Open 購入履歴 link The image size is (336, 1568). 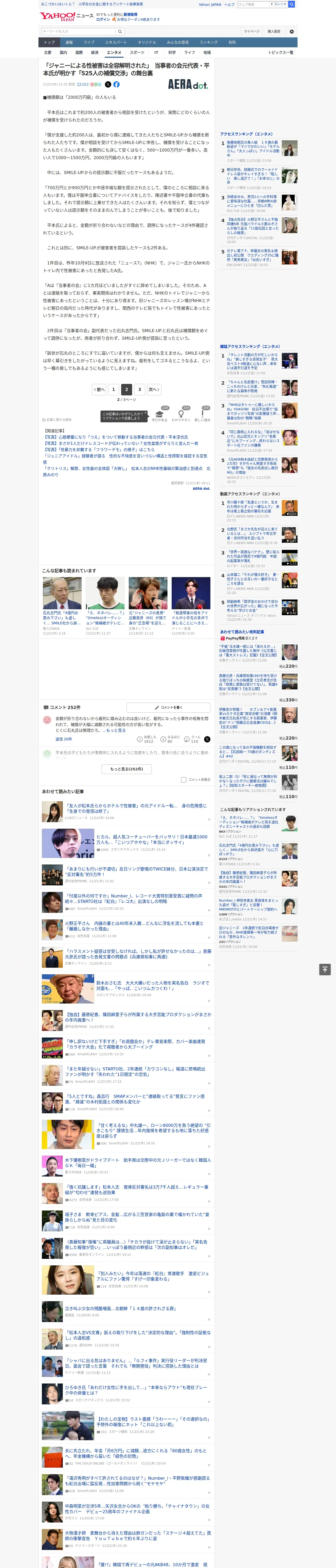[x=274, y=32]
